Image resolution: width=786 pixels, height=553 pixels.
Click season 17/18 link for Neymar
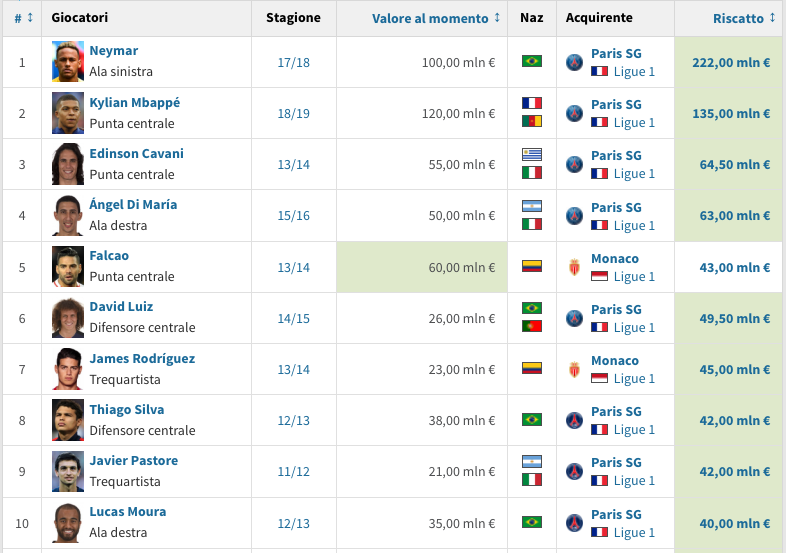coord(294,62)
